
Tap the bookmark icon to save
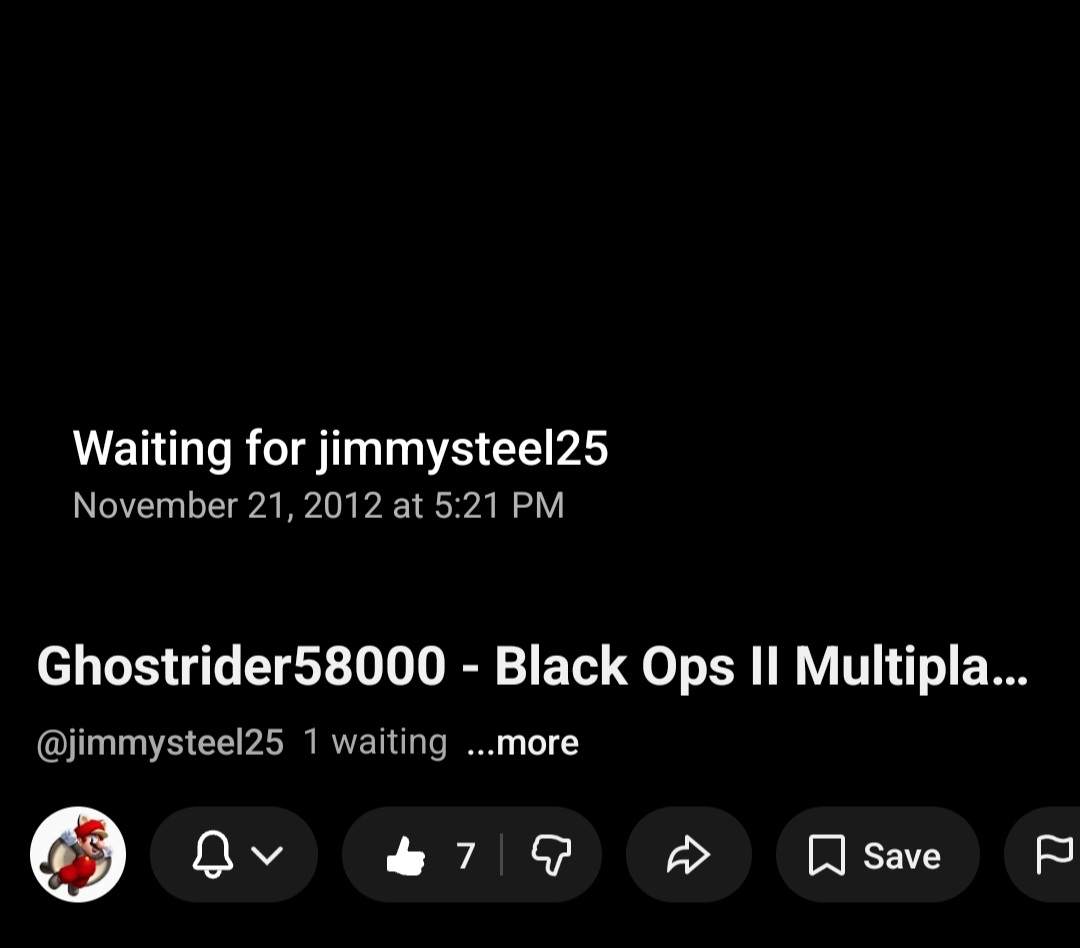[x=826, y=855]
